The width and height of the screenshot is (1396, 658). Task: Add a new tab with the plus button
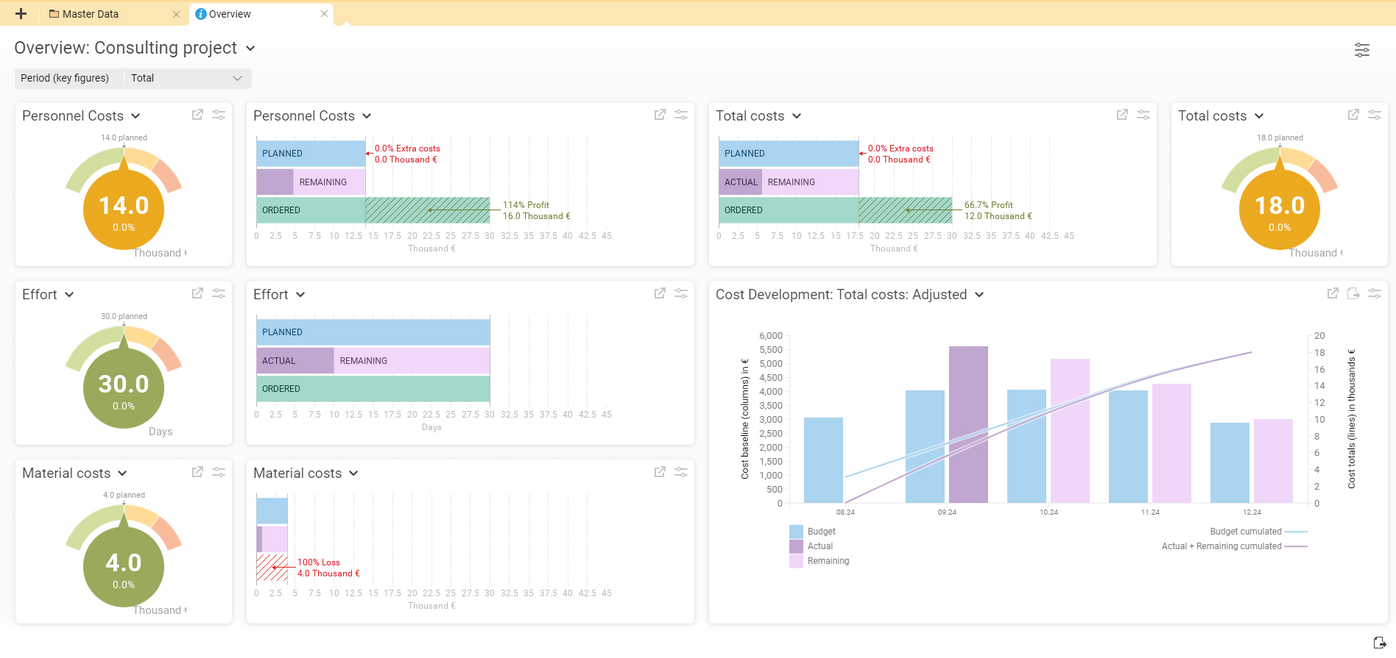[20, 13]
